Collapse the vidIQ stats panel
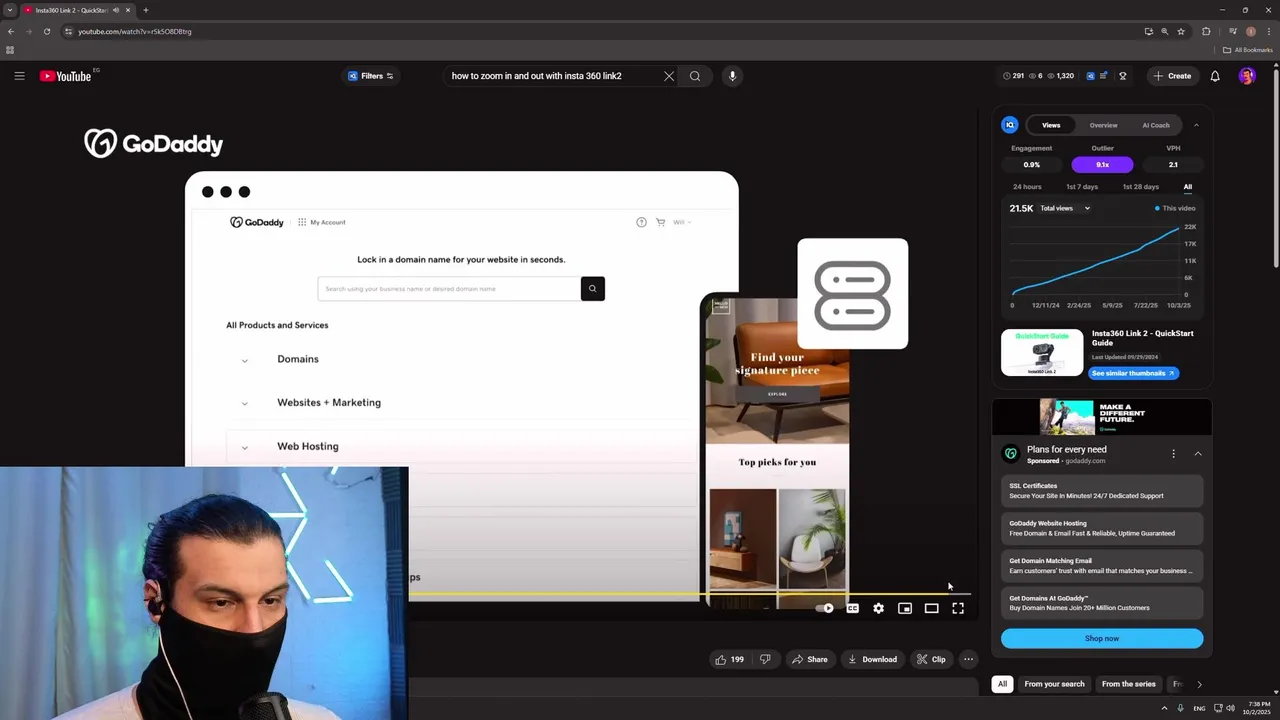The height and width of the screenshot is (720, 1280). [1196, 125]
